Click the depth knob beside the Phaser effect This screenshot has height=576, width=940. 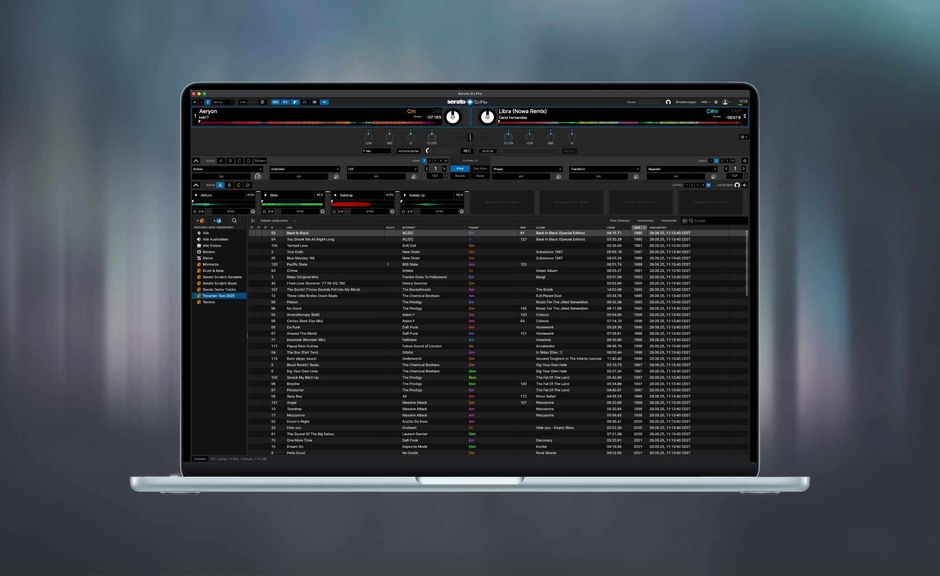tap(558, 176)
